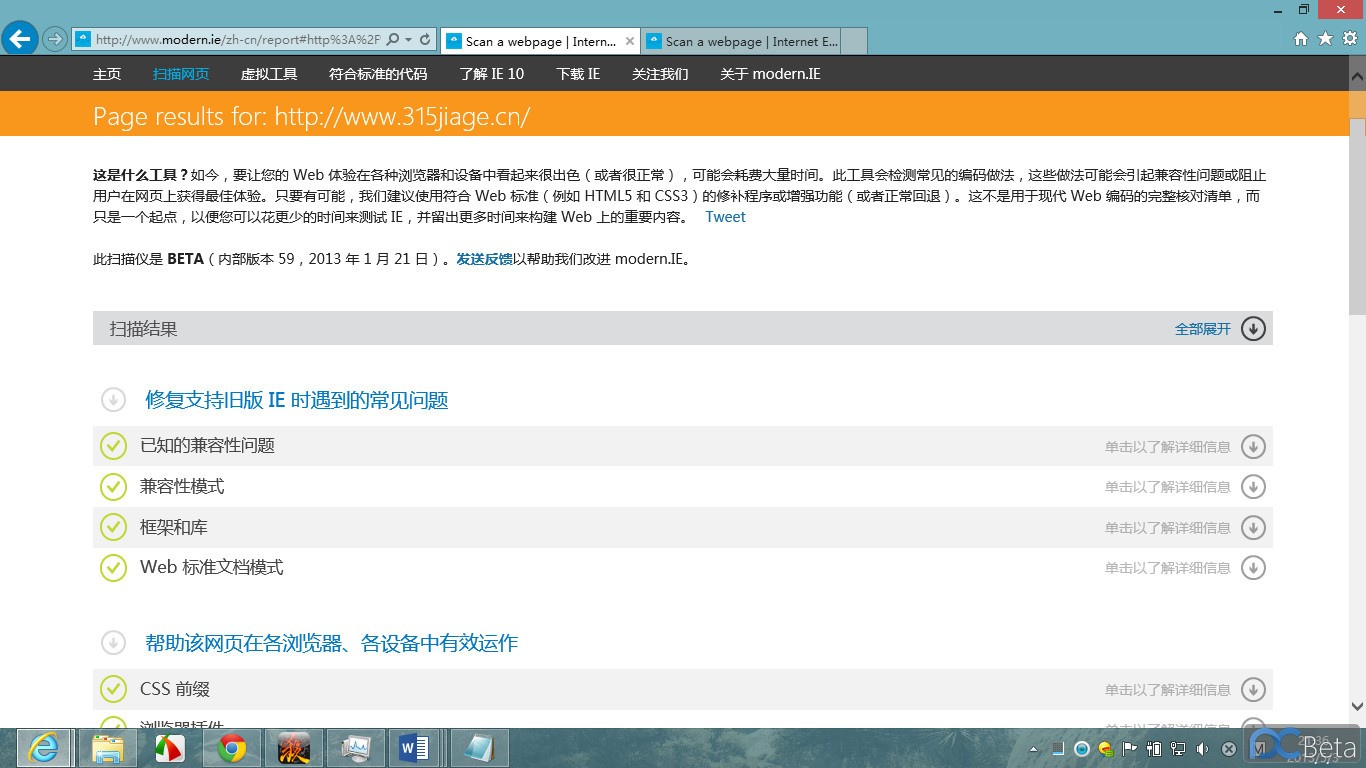
Task: Click the 扫描结果 section header text
Action: [x=144, y=329]
